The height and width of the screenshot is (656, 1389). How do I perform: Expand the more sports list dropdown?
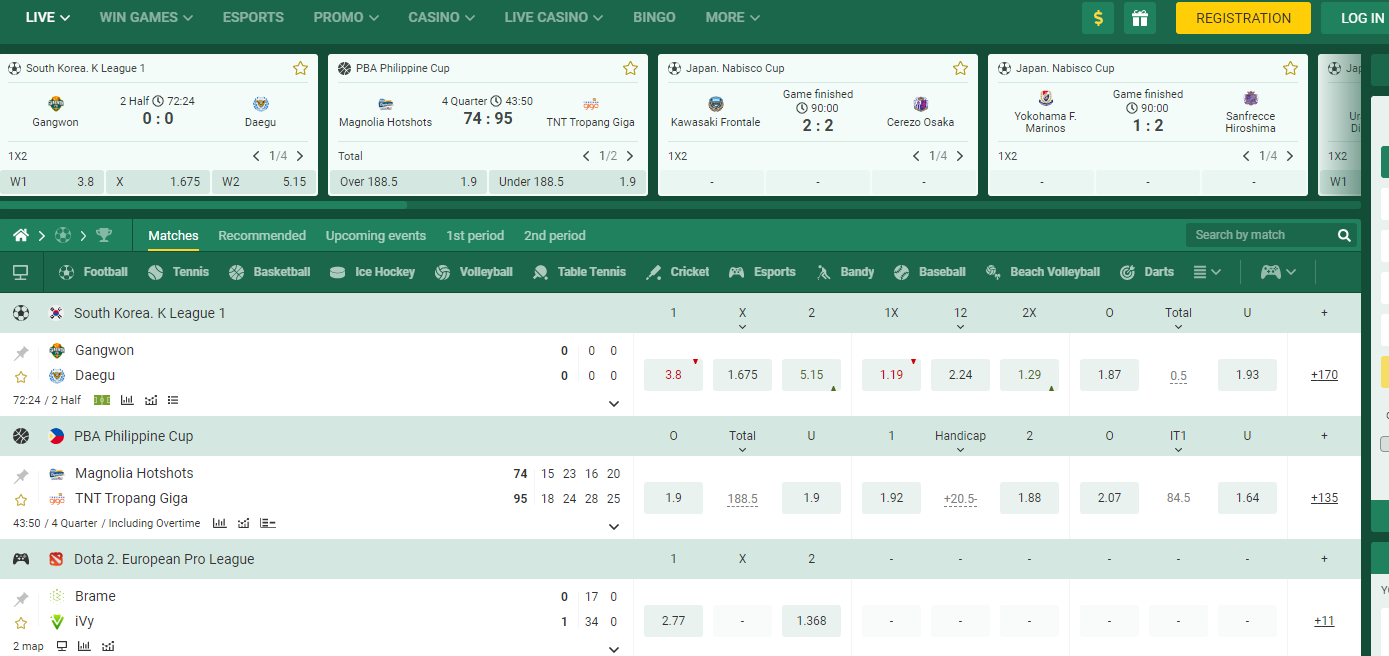pyautogui.click(x=1207, y=272)
